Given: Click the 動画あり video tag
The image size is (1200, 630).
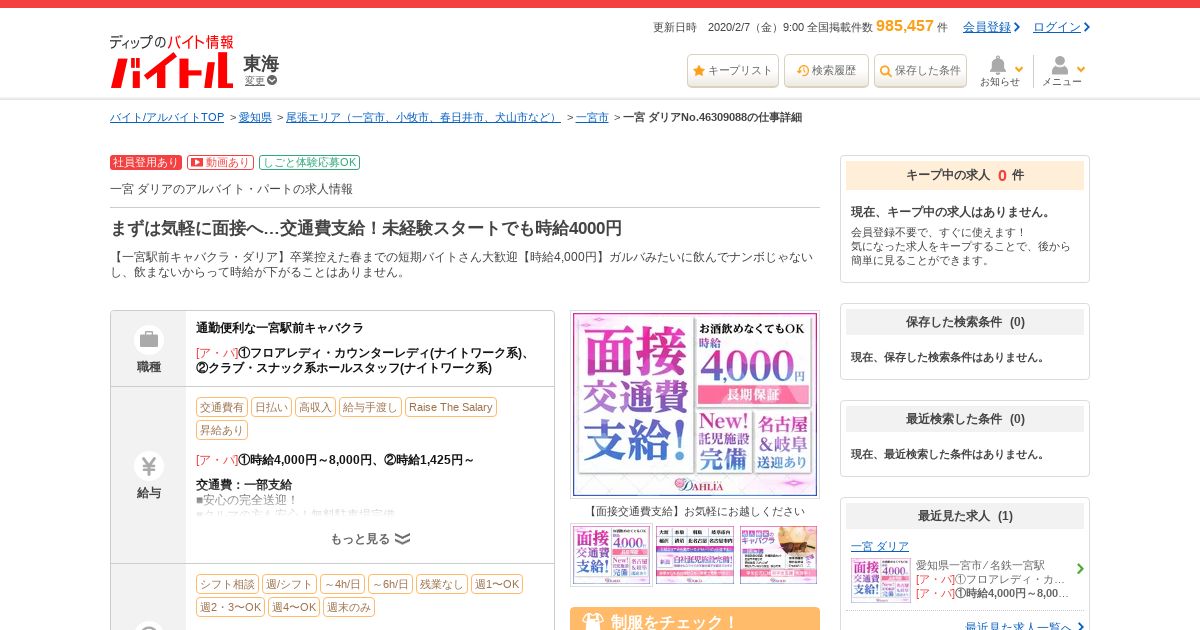Looking at the screenshot, I should 220,162.
